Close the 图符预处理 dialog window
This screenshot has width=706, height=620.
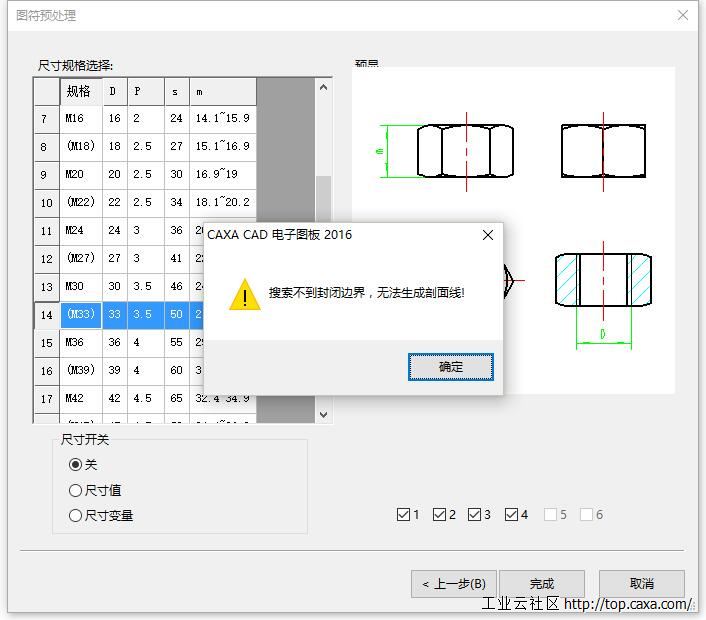pos(683,15)
